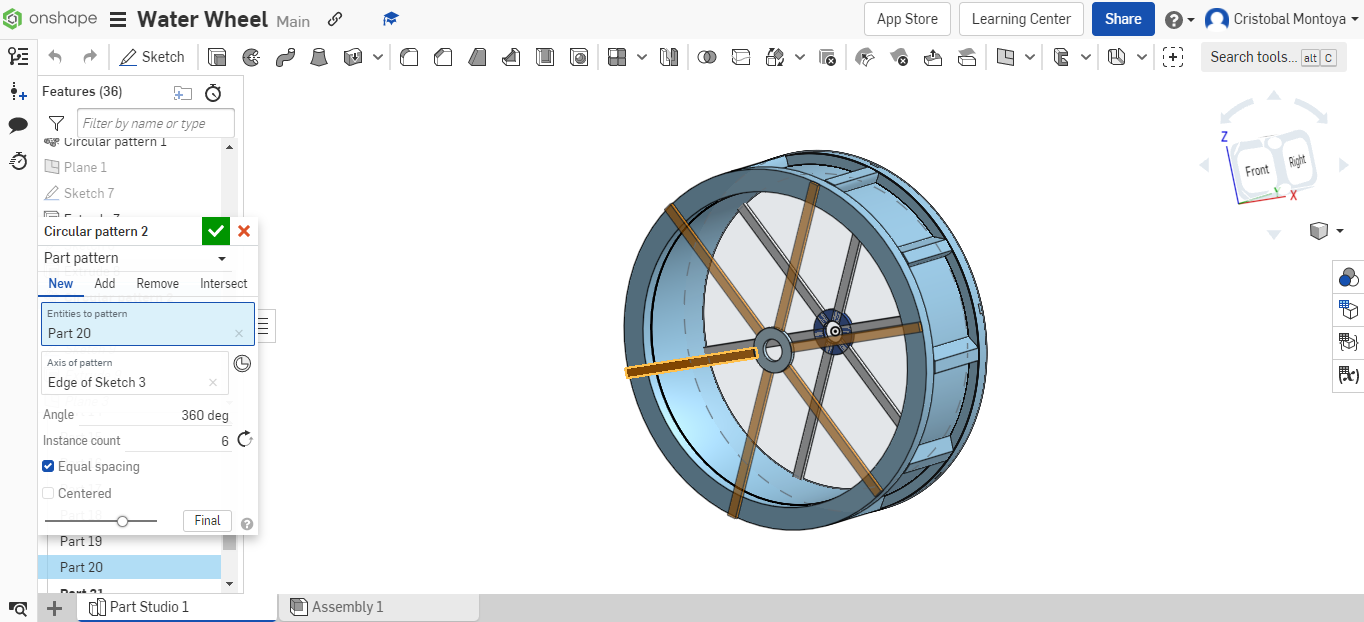Choose the Shell tool icon
The width and height of the screenshot is (1364, 622).
545,57
